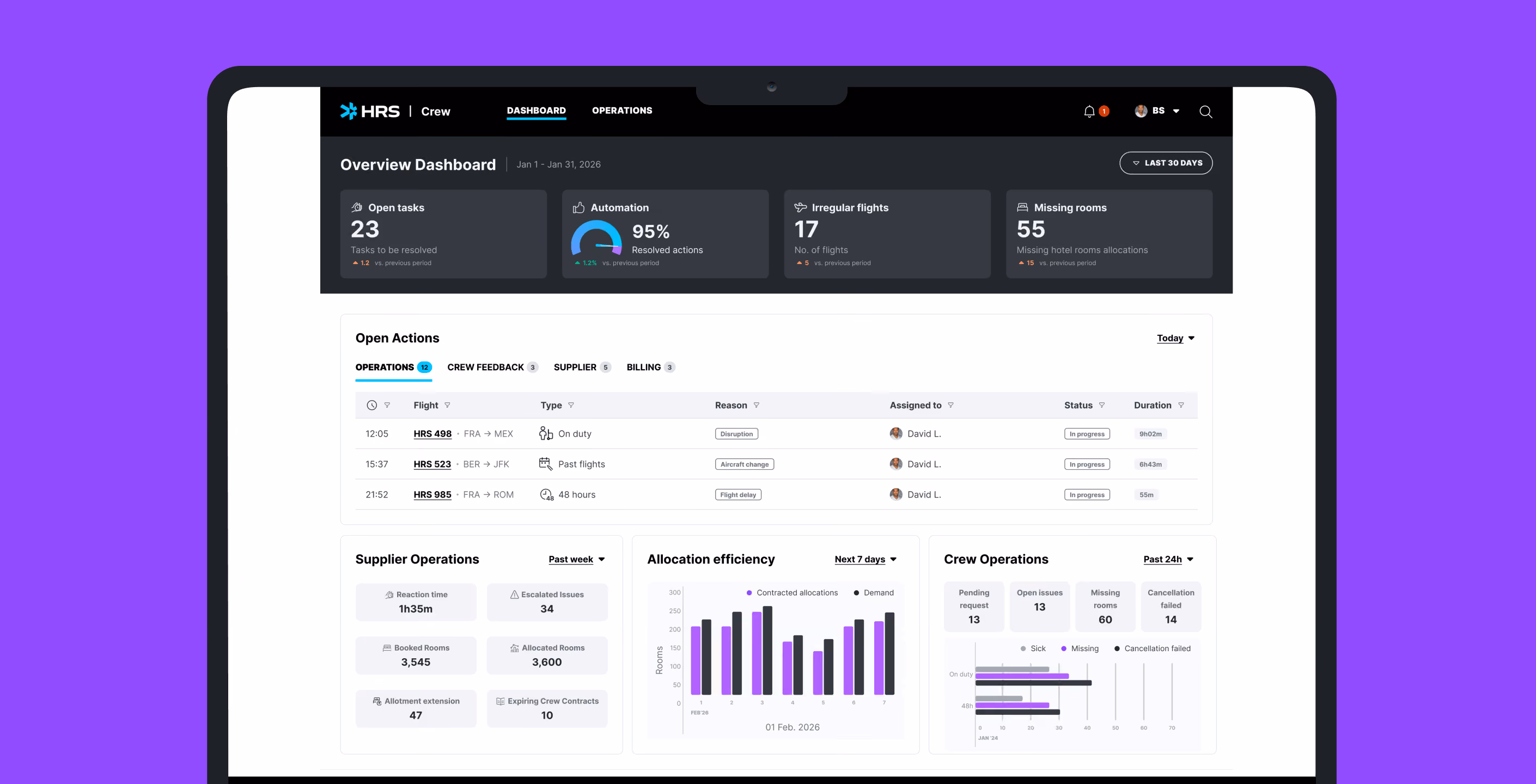Open flight HRS 523 link

(432, 464)
